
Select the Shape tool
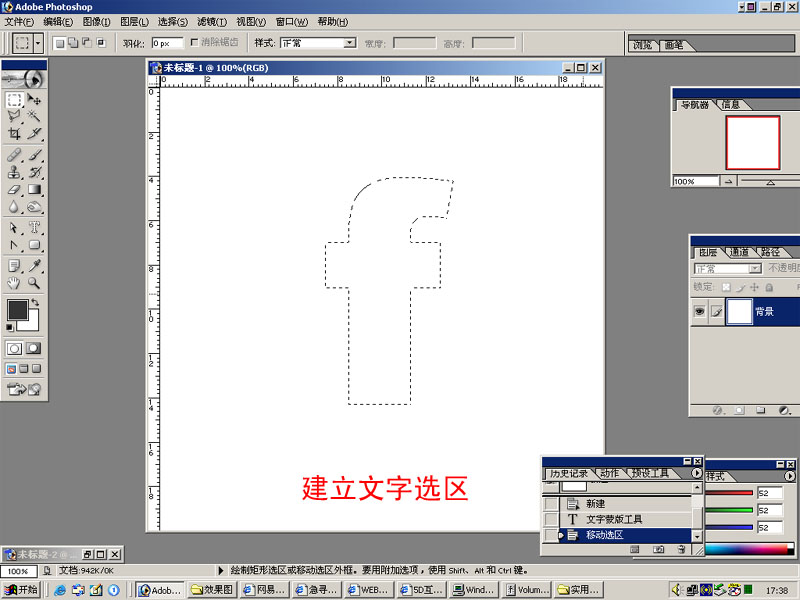tap(34, 245)
